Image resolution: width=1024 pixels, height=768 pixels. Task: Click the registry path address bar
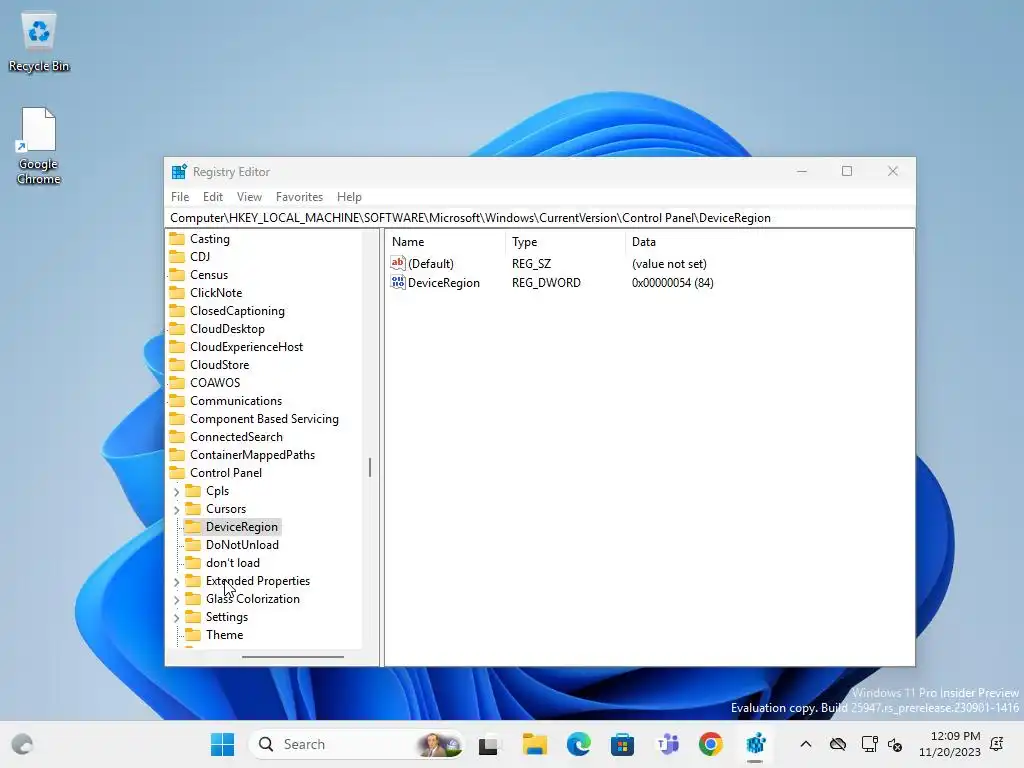539,217
